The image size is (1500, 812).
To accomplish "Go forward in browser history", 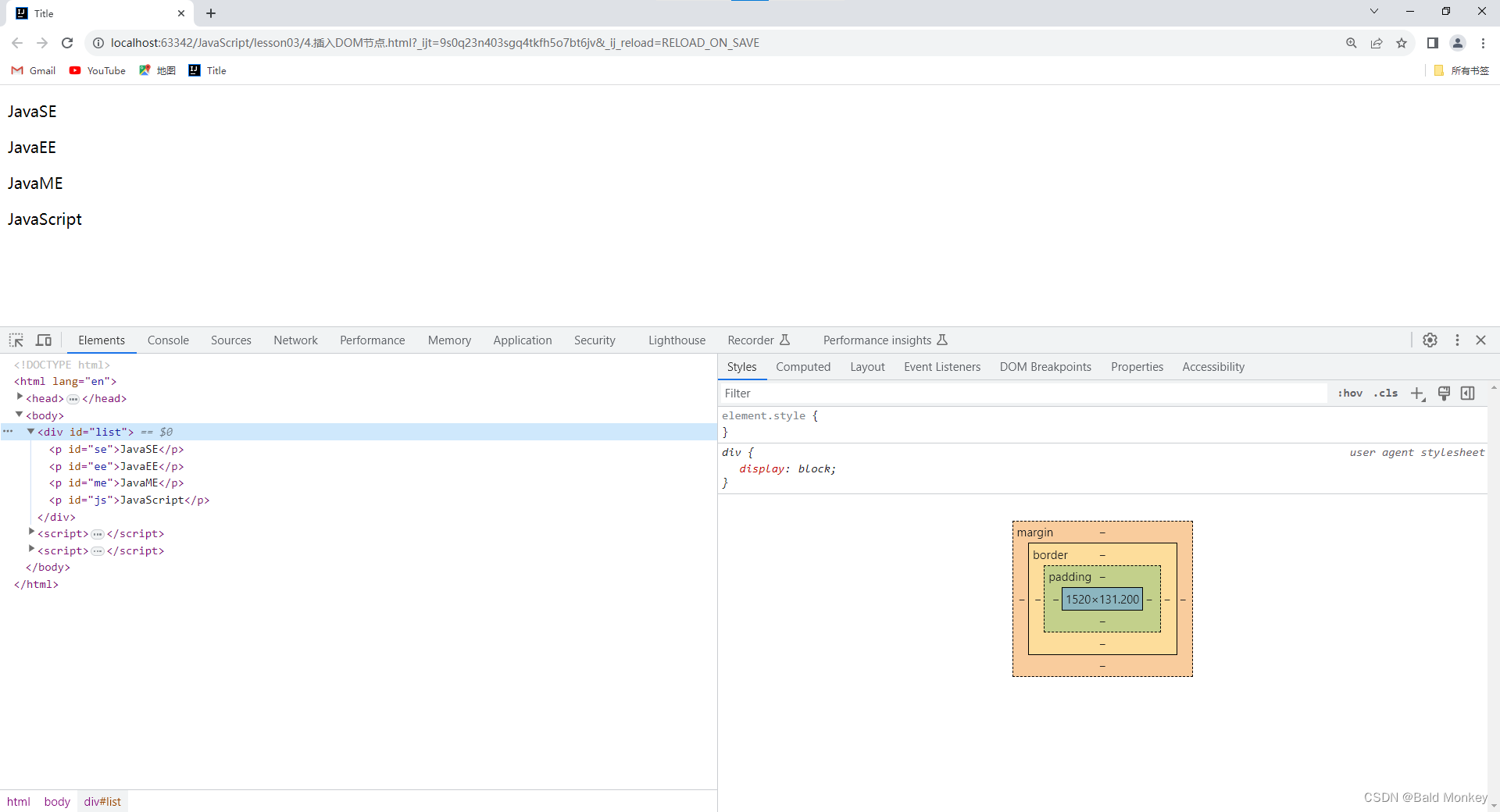I will 42,43.
